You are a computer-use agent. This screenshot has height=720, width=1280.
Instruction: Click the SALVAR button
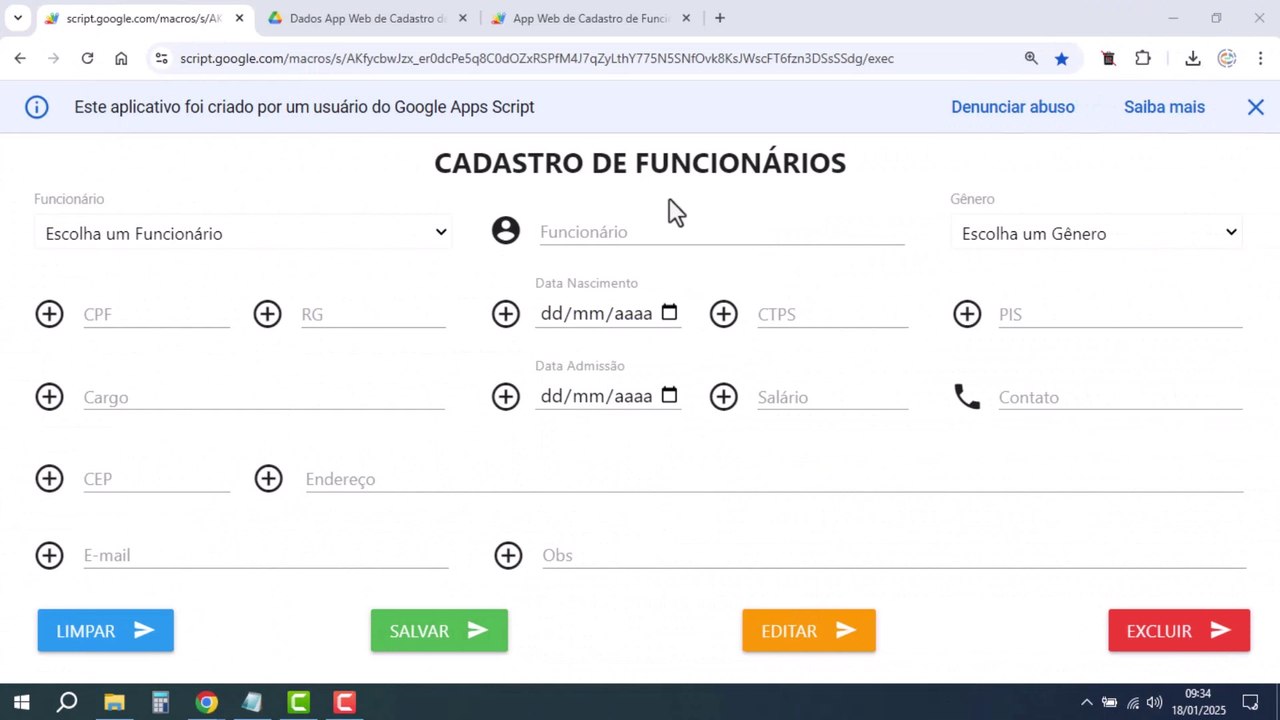click(439, 631)
